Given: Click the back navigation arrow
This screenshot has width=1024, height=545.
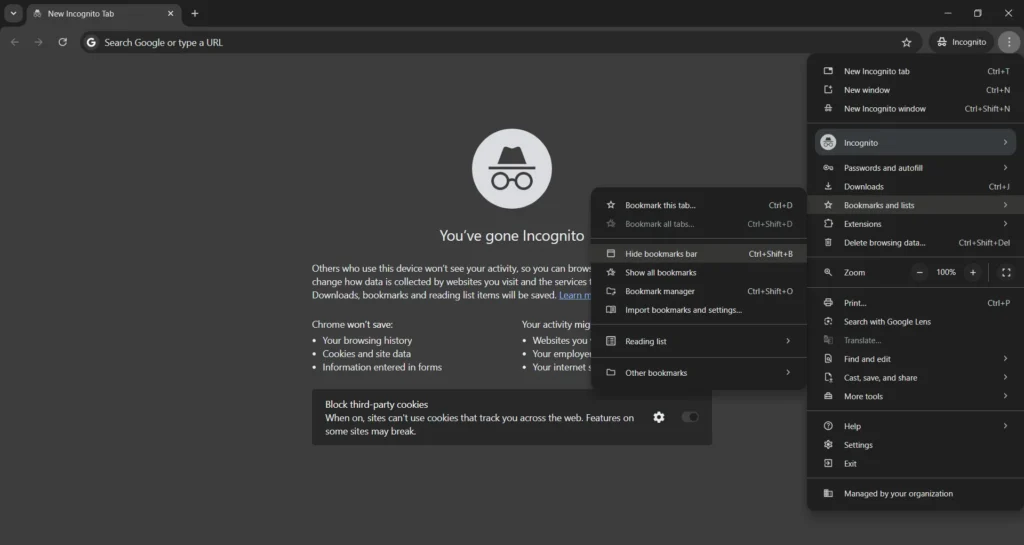Looking at the screenshot, I should click(14, 42).
